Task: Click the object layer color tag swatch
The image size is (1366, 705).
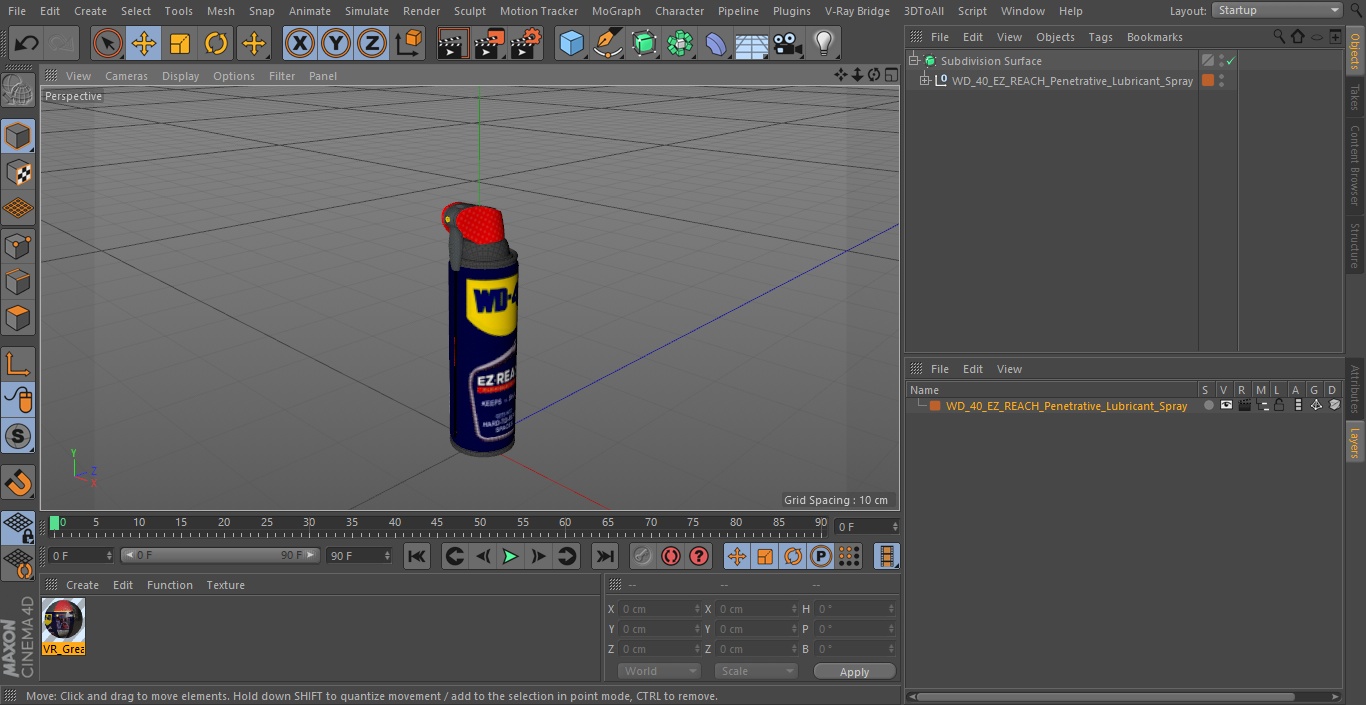Action: [1208, 81]
